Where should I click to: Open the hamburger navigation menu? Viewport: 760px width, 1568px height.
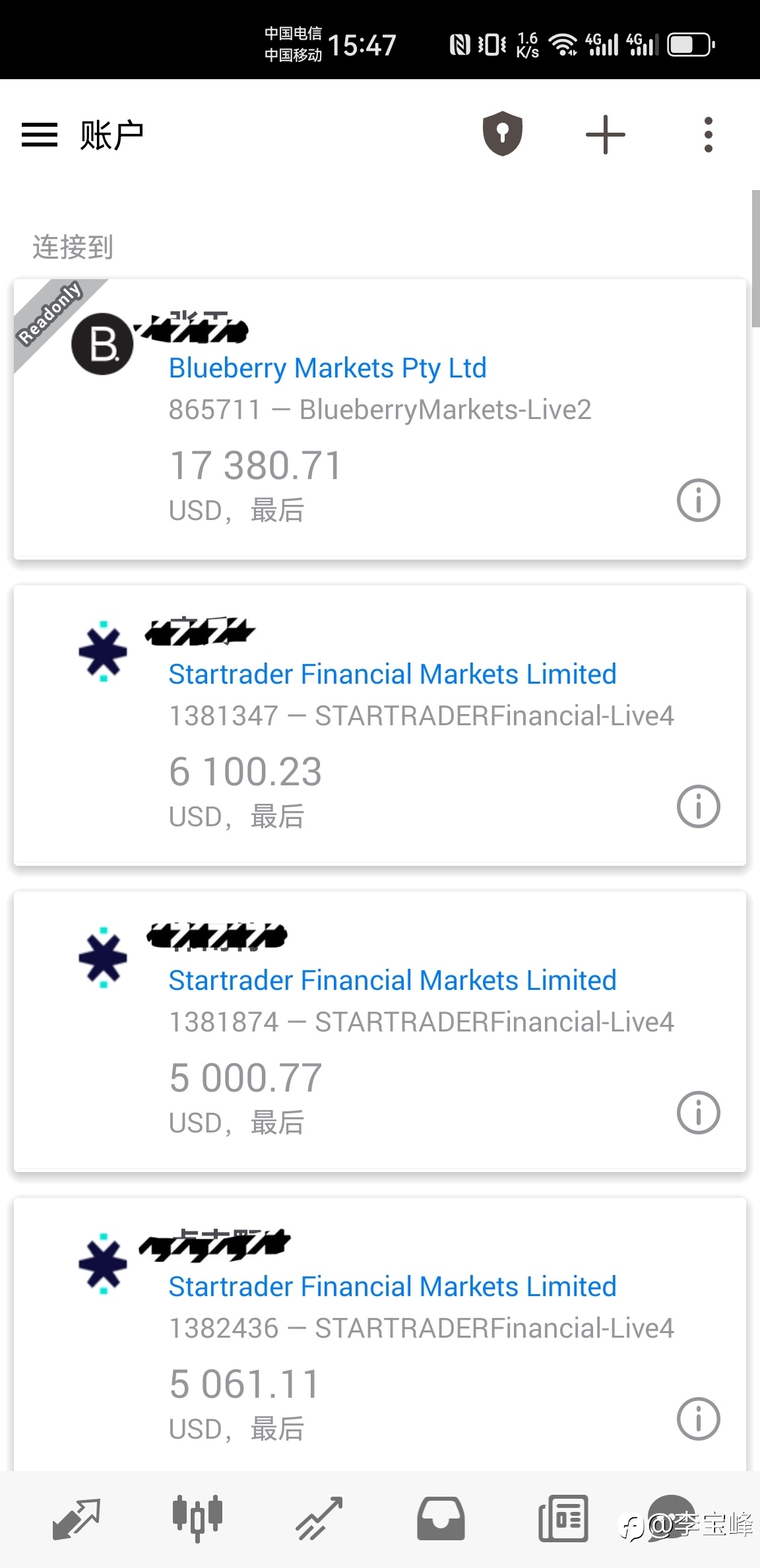point(40,135)
